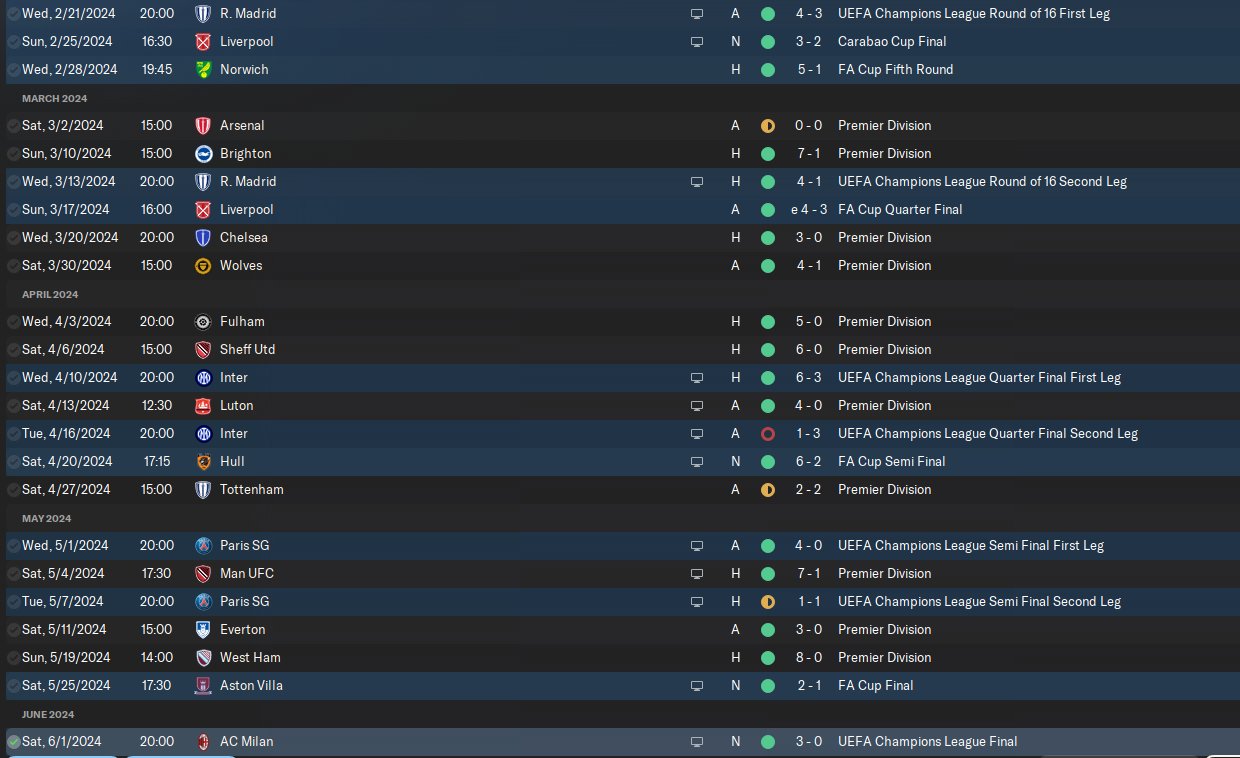Click the Paris SG badge on 5/1/2024

(x=203, y=545)
